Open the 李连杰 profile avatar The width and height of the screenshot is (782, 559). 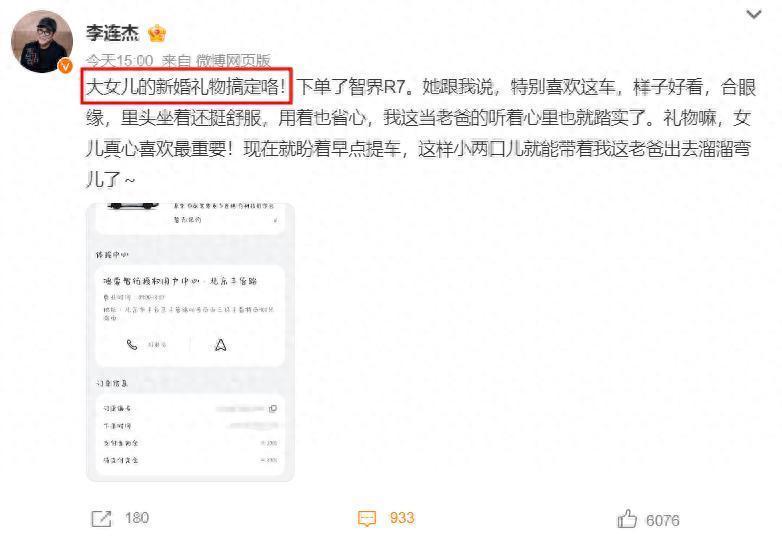(42, 42)
